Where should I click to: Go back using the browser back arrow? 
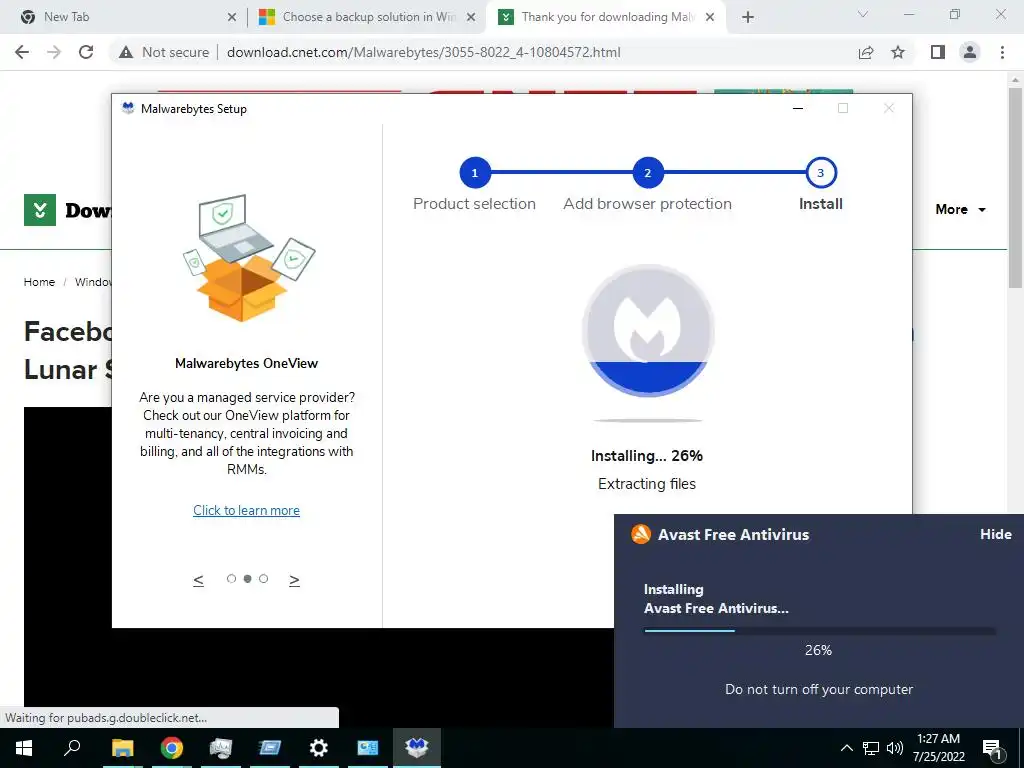click(22, 52)
